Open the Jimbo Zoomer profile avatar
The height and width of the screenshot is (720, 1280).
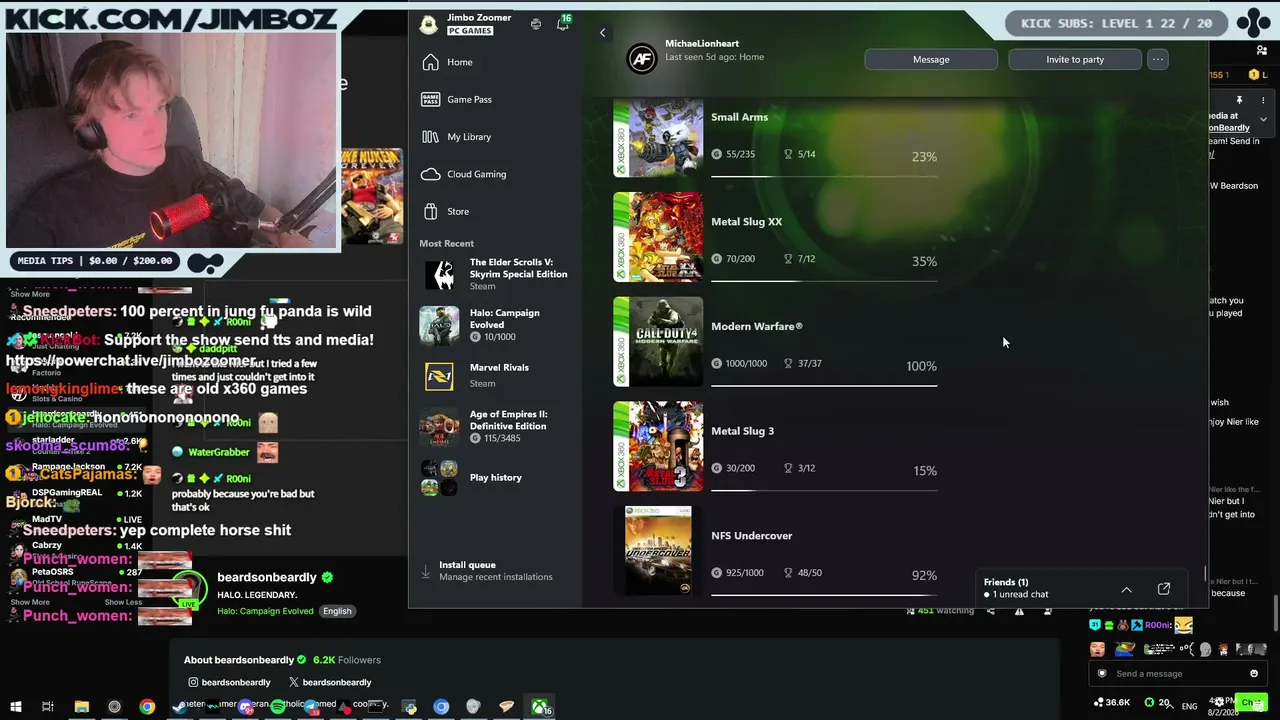coord(429,24)
